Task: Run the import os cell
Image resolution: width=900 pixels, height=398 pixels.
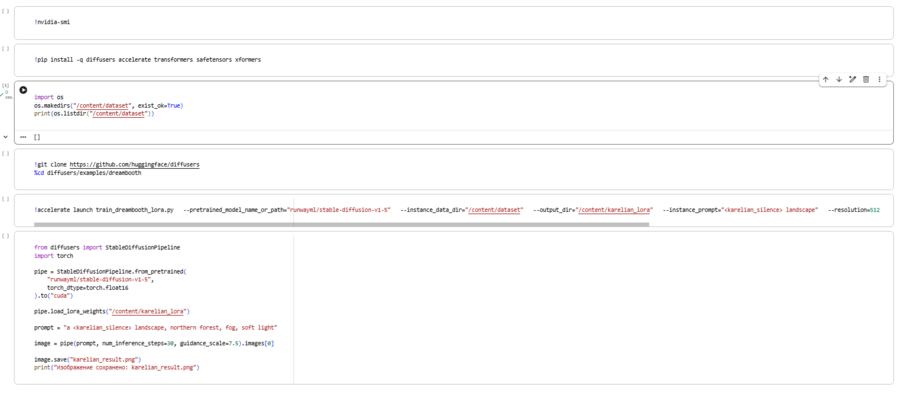Action: coord(23,90)
